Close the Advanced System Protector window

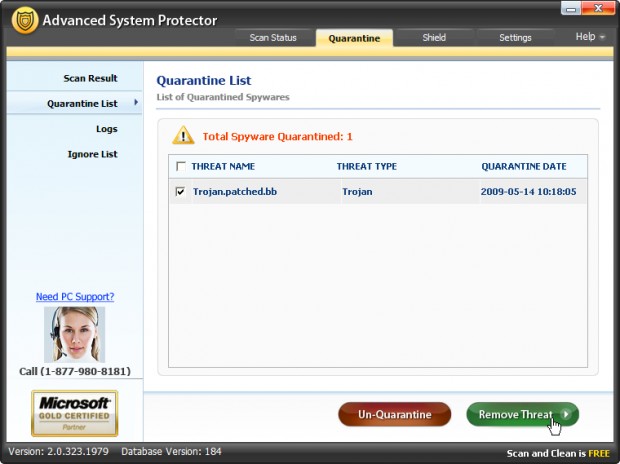pos(598,8)
